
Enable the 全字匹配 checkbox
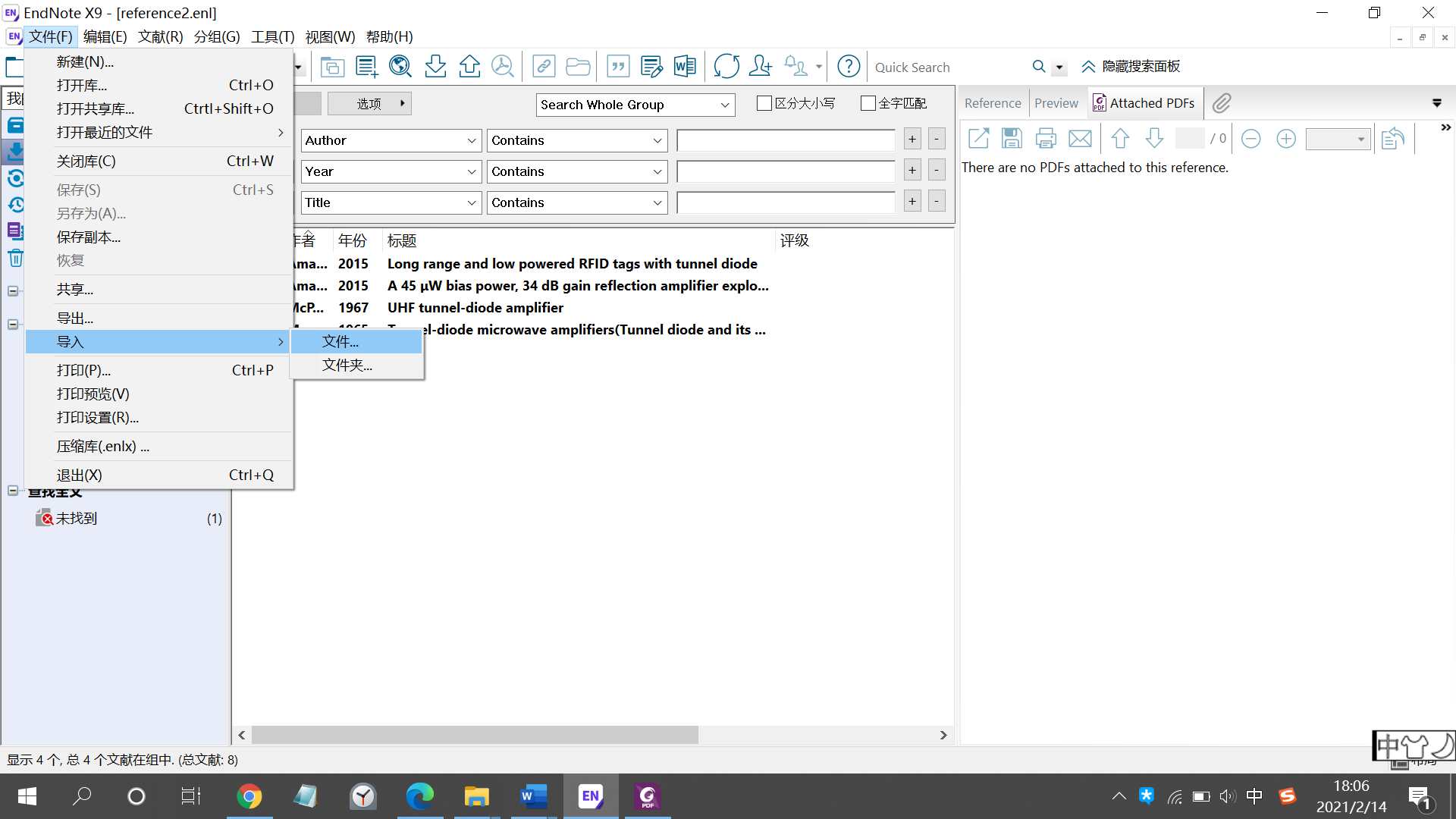[x=868, y=103]
